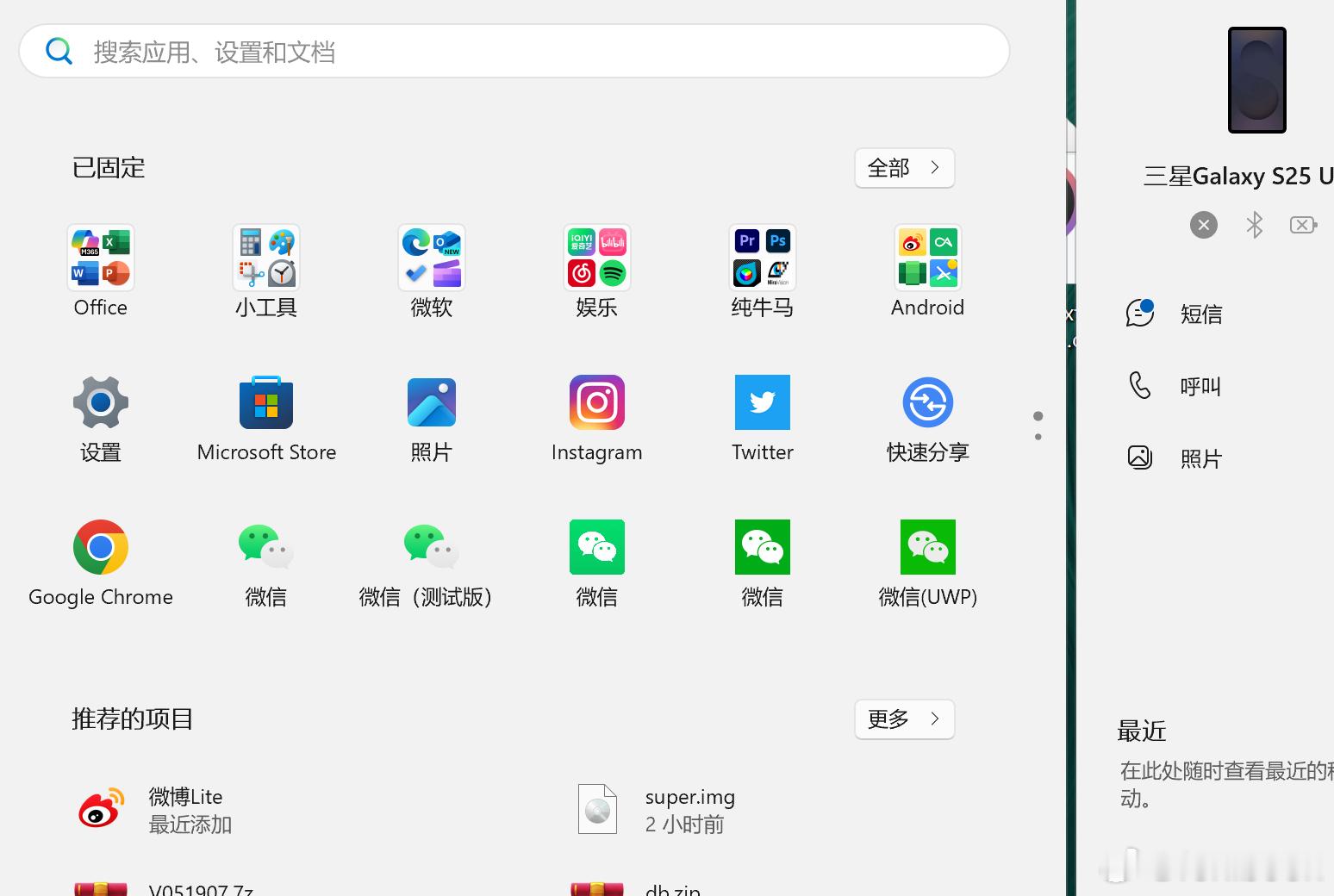This screenshot has height=896, width=1334.
Task: Open the 娱乐 folder
Action: coord(597,271)
